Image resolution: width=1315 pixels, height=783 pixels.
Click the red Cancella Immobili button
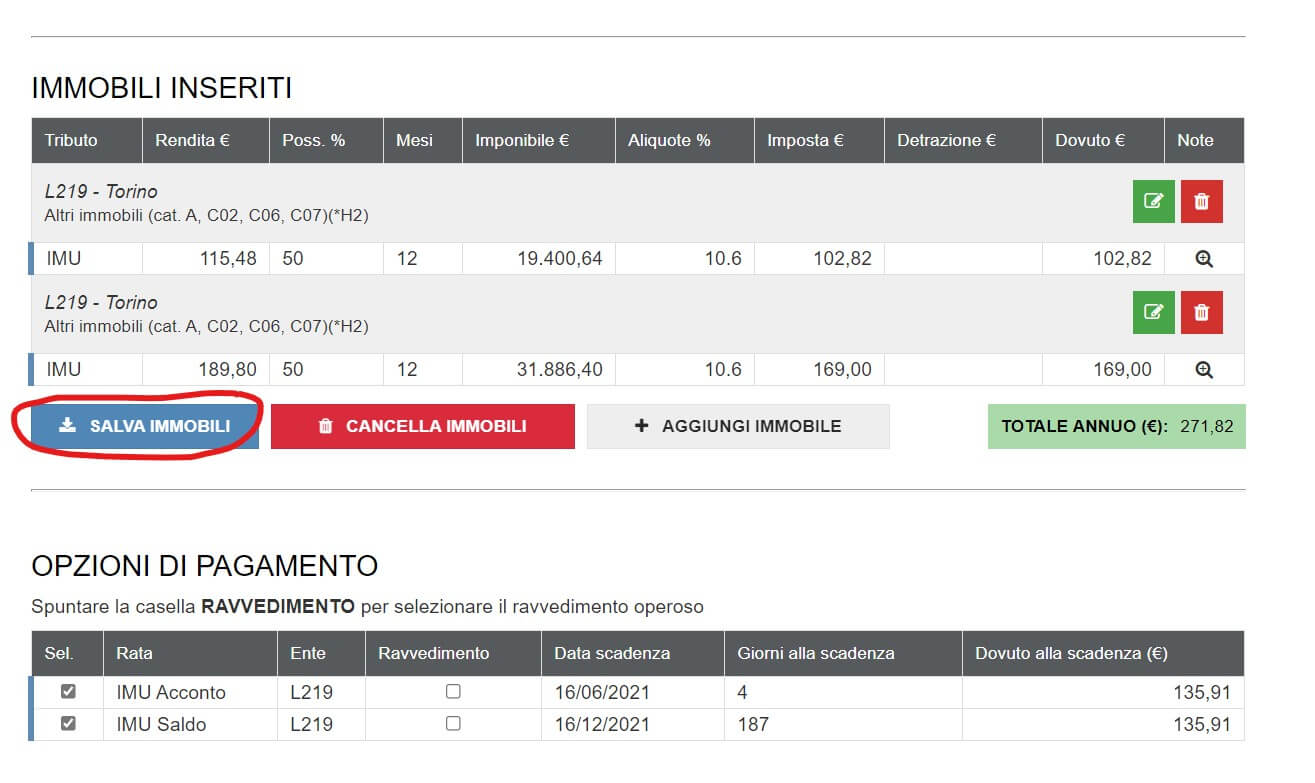pos(422,426)
